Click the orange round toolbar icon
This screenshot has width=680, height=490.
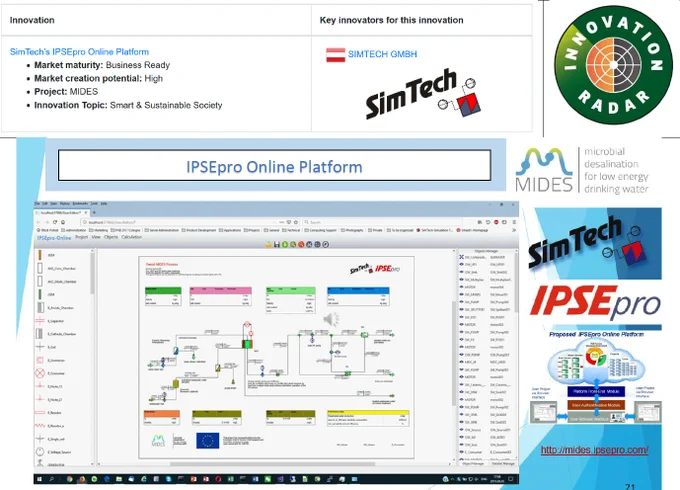301,245
